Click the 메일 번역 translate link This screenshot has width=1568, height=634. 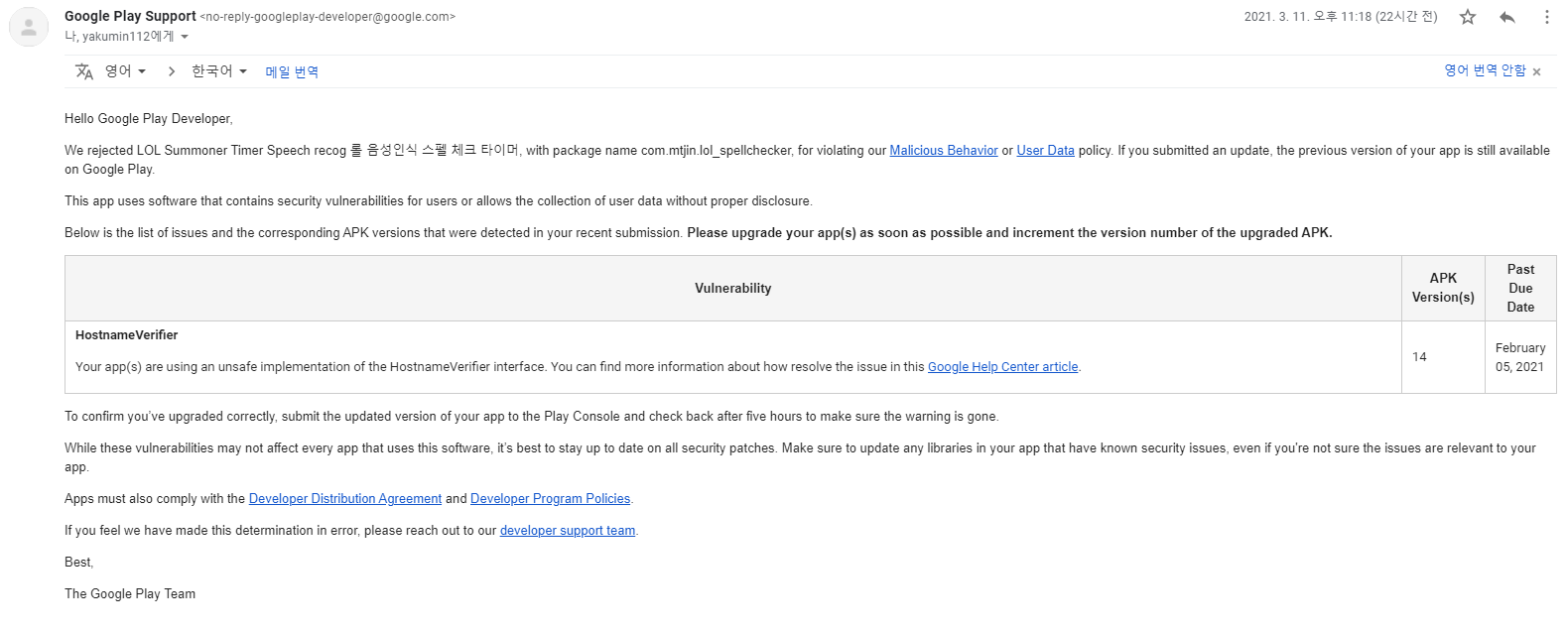(292, 72)
